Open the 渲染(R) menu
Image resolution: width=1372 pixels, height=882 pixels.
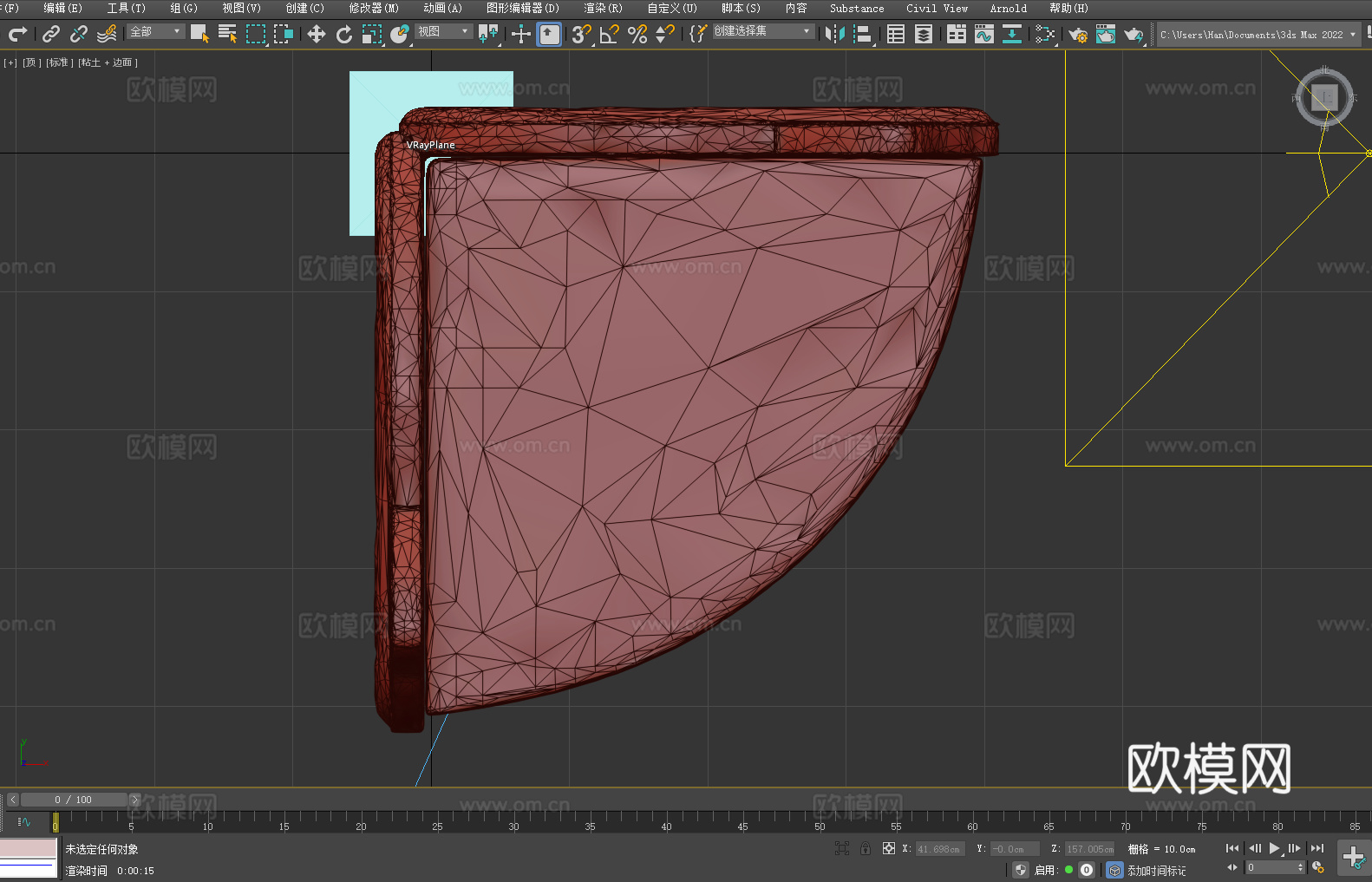point(603,8)
